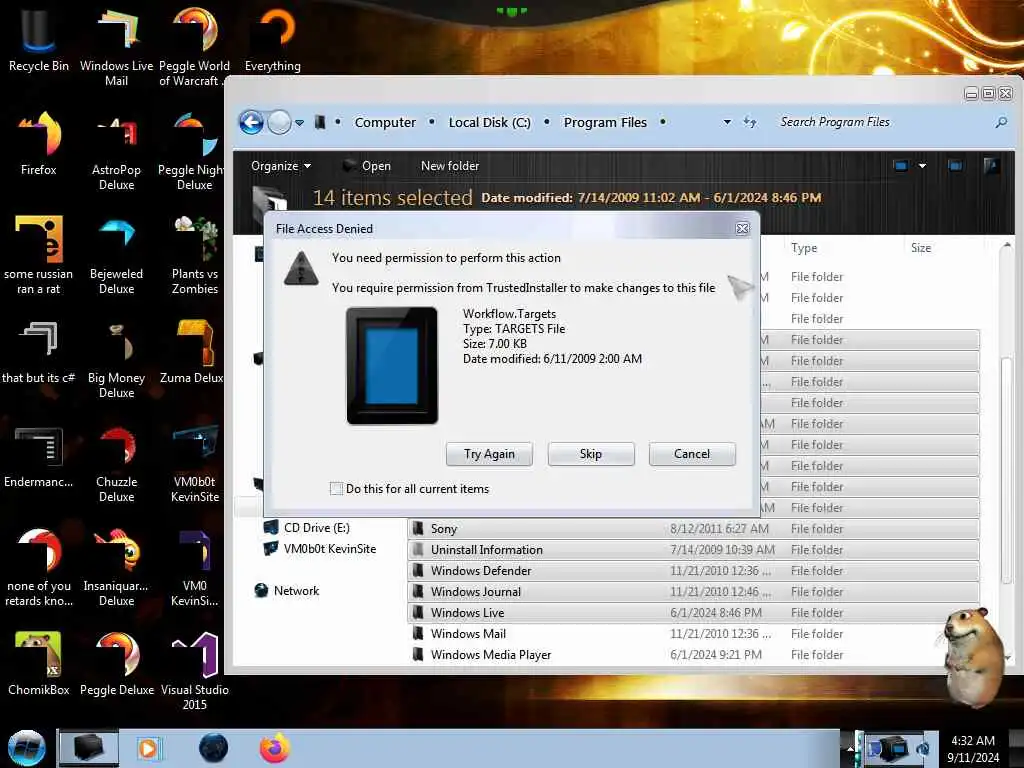The width and height of the screenshot is (1024, 768).
Task: Select VM0b0t KevinSite in navigation pane
Action: (x=320, y=549)
